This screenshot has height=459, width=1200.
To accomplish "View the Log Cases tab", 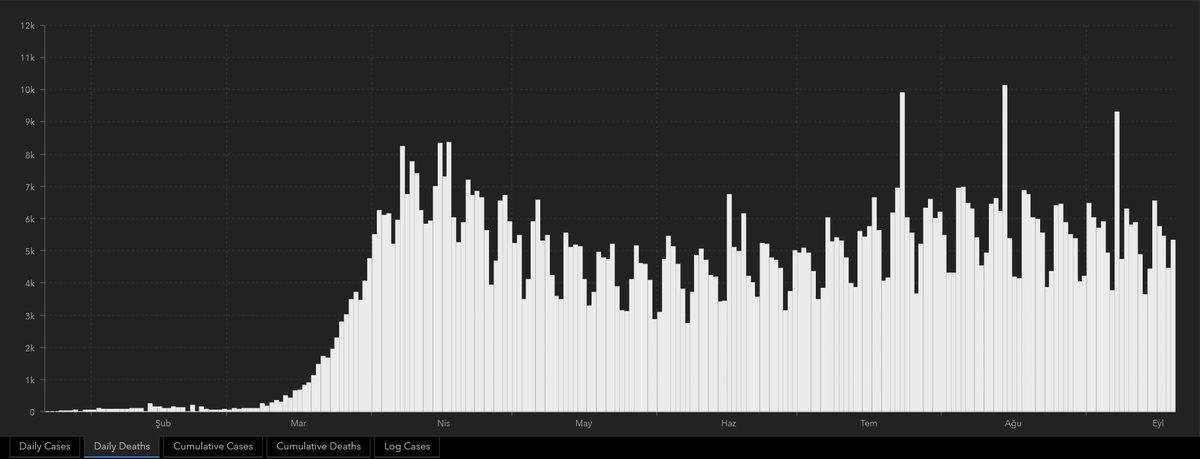I will pyautogui.click(x=407, y=446).
